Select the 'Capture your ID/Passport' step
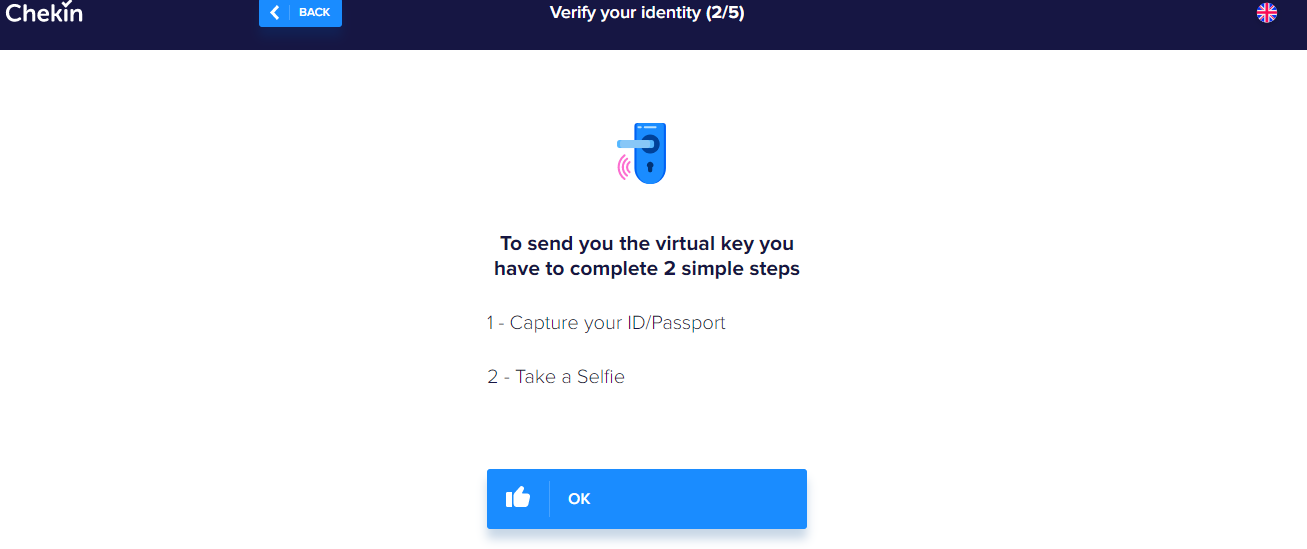This screenshot has height=549, width=1307. pyautogui.click(x=606, y=323)
